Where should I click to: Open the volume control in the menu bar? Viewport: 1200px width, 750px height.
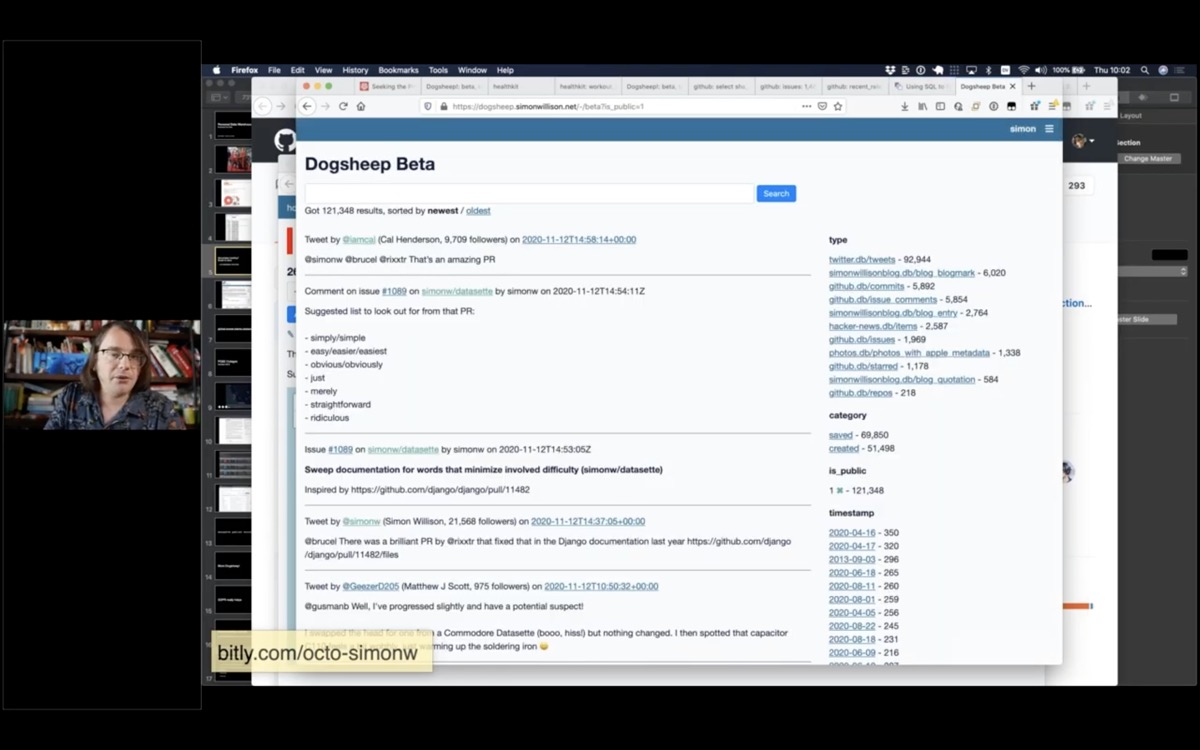coord(1041,70)
